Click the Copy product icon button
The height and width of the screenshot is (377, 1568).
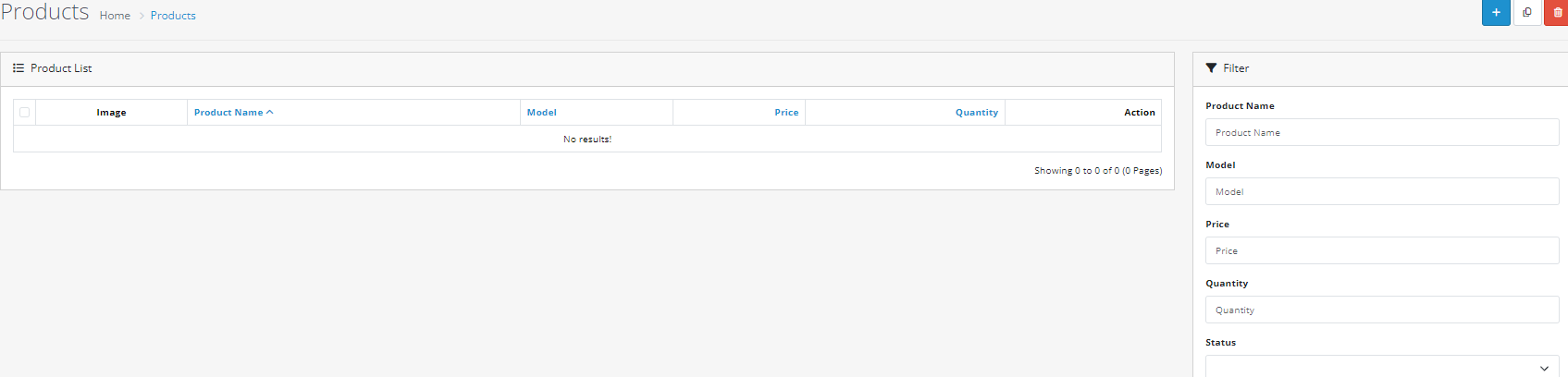click(x=1527, y=12)
